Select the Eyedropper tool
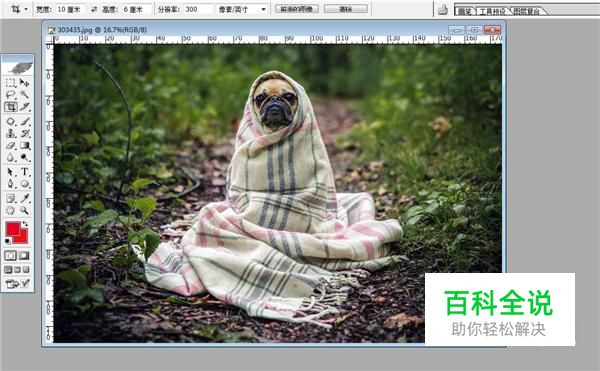The image size is (600, 371). [x=24, y=198]
